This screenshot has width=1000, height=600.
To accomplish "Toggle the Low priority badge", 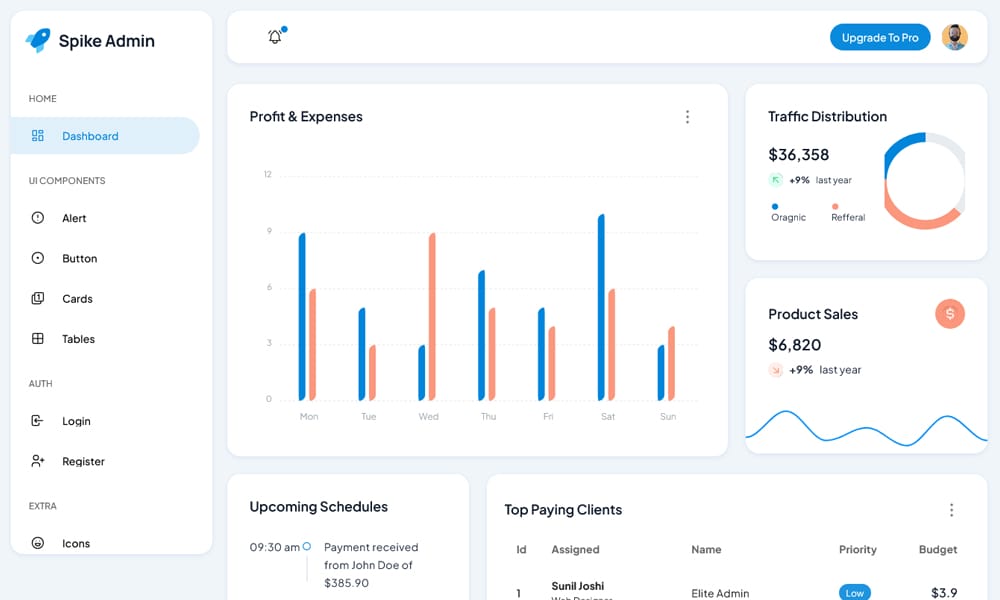I will (854, 592).
